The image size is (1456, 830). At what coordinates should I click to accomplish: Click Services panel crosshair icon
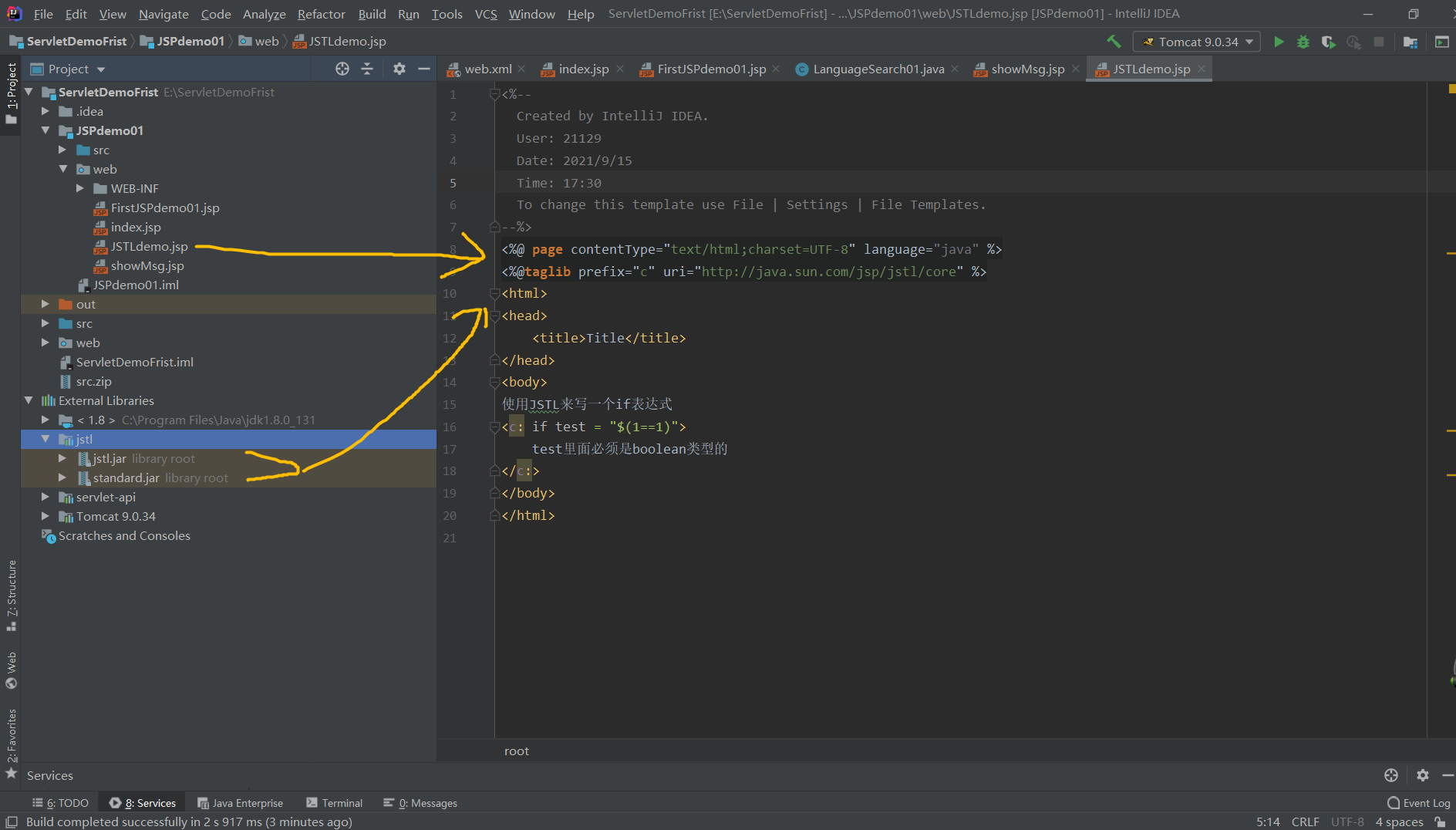pos(1391,775)
